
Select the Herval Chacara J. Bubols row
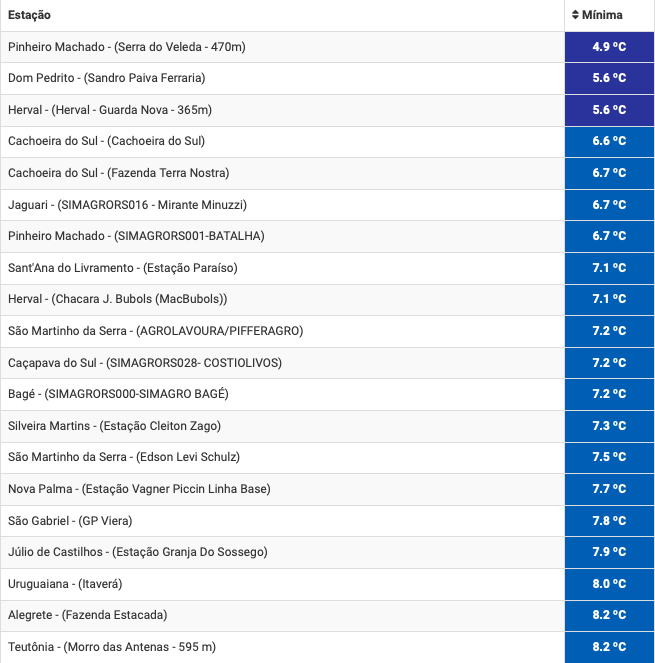pyautogui.click(x=327, y=299)
